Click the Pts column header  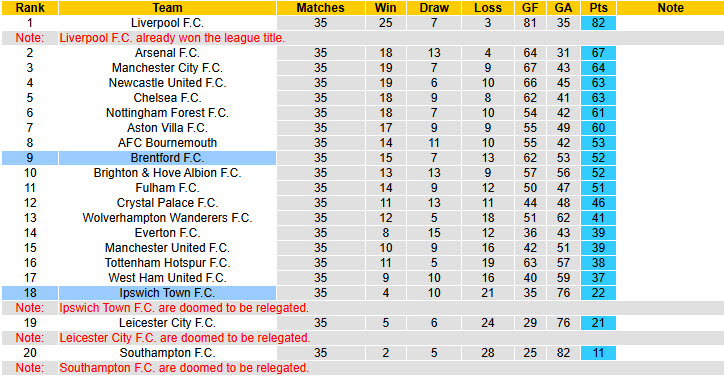pos(598,8)
